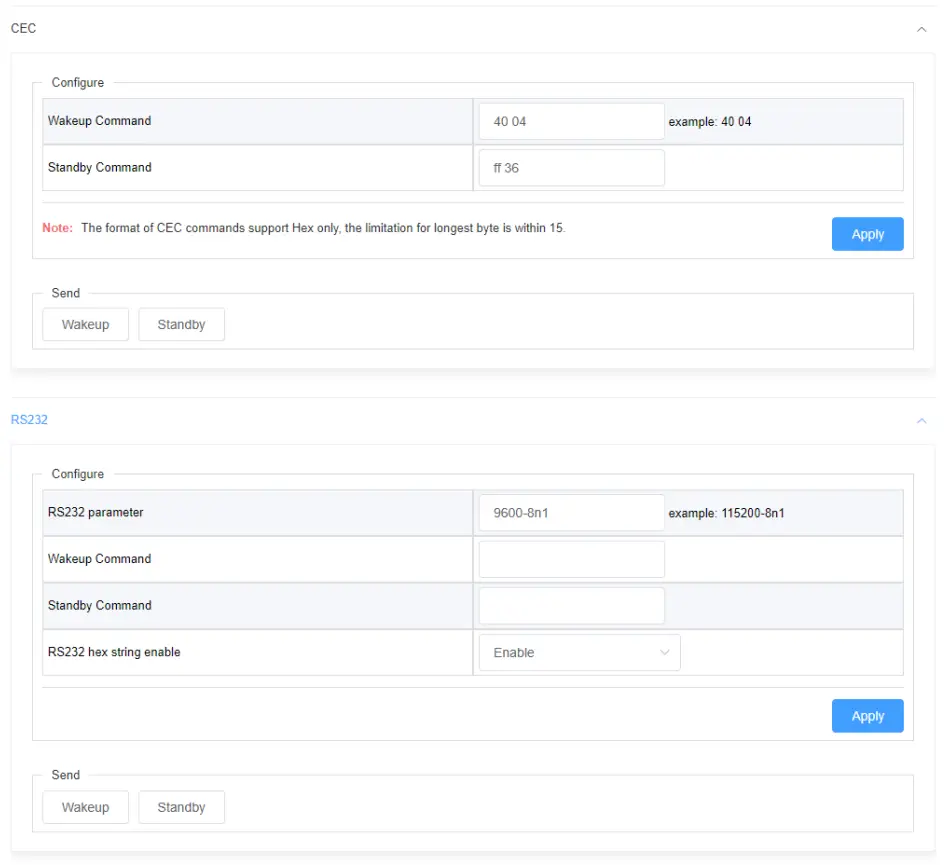
Task: Open the RS232 hex string Enable dropdown
Action: (579, 653)
